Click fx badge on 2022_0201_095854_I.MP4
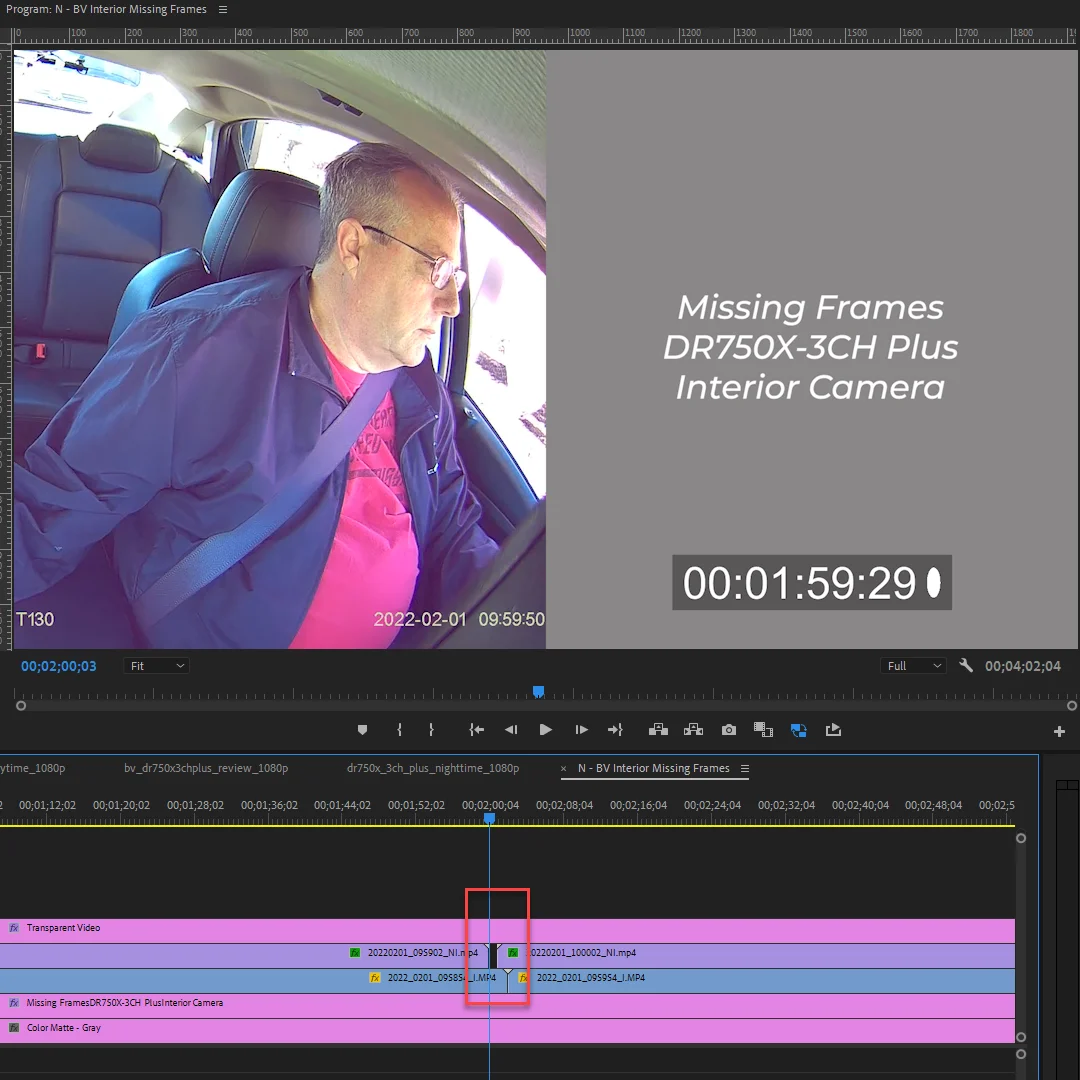1080x1080 pixels. [375, 977]
